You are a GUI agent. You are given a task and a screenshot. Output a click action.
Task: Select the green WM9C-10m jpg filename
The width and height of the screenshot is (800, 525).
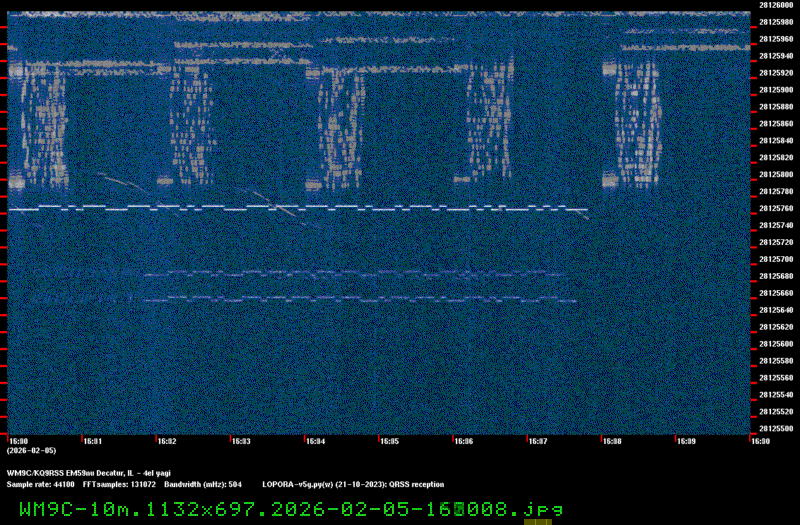(291, 509)
